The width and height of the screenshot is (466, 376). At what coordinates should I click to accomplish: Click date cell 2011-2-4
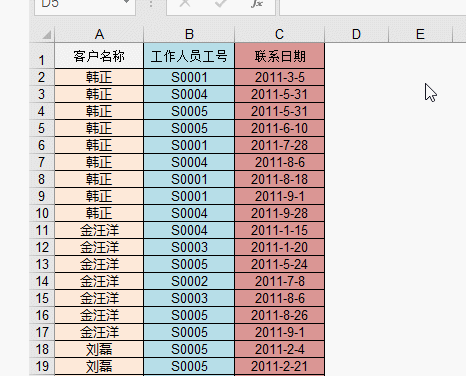[x=279, y=349]
